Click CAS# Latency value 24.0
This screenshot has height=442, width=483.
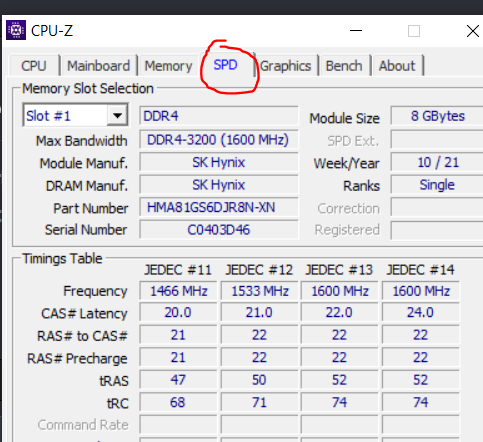click(421, 313)
